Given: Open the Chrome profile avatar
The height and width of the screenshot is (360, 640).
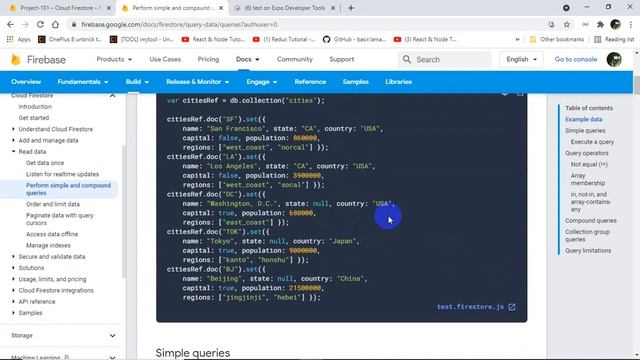Looking at the screenshot, I should coord(616,24).
